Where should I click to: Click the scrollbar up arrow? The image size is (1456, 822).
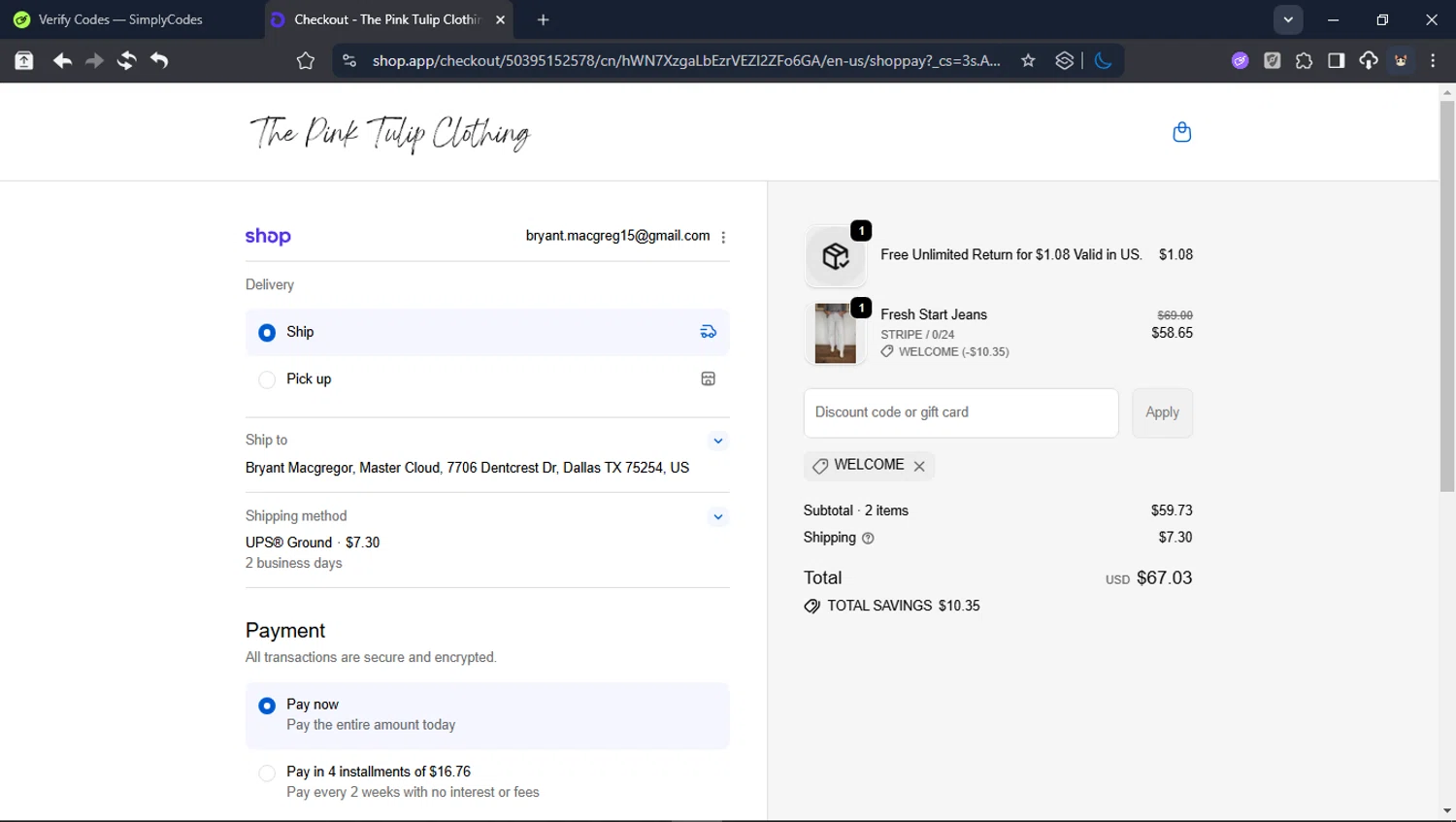coord(1447,93)
